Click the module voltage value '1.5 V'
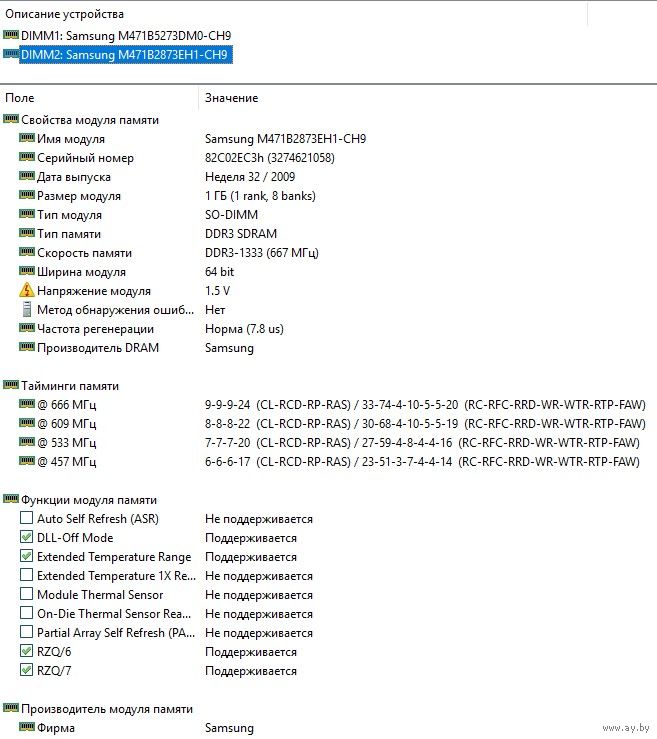This screenshot has height=739, width=657. click(x=217, y=291)
